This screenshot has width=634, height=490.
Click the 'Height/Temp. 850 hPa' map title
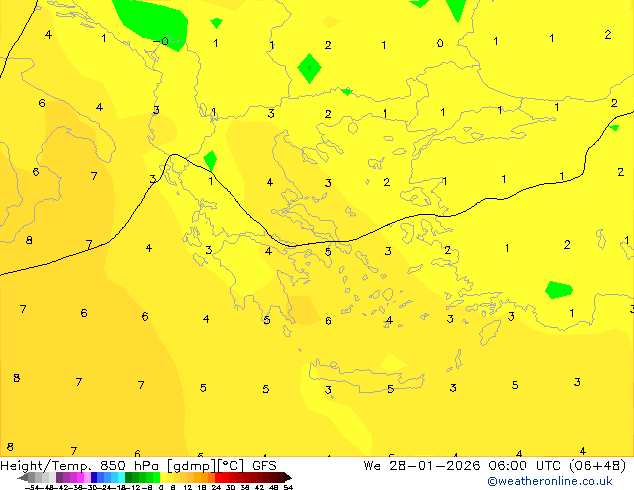(x=81, y=466)
